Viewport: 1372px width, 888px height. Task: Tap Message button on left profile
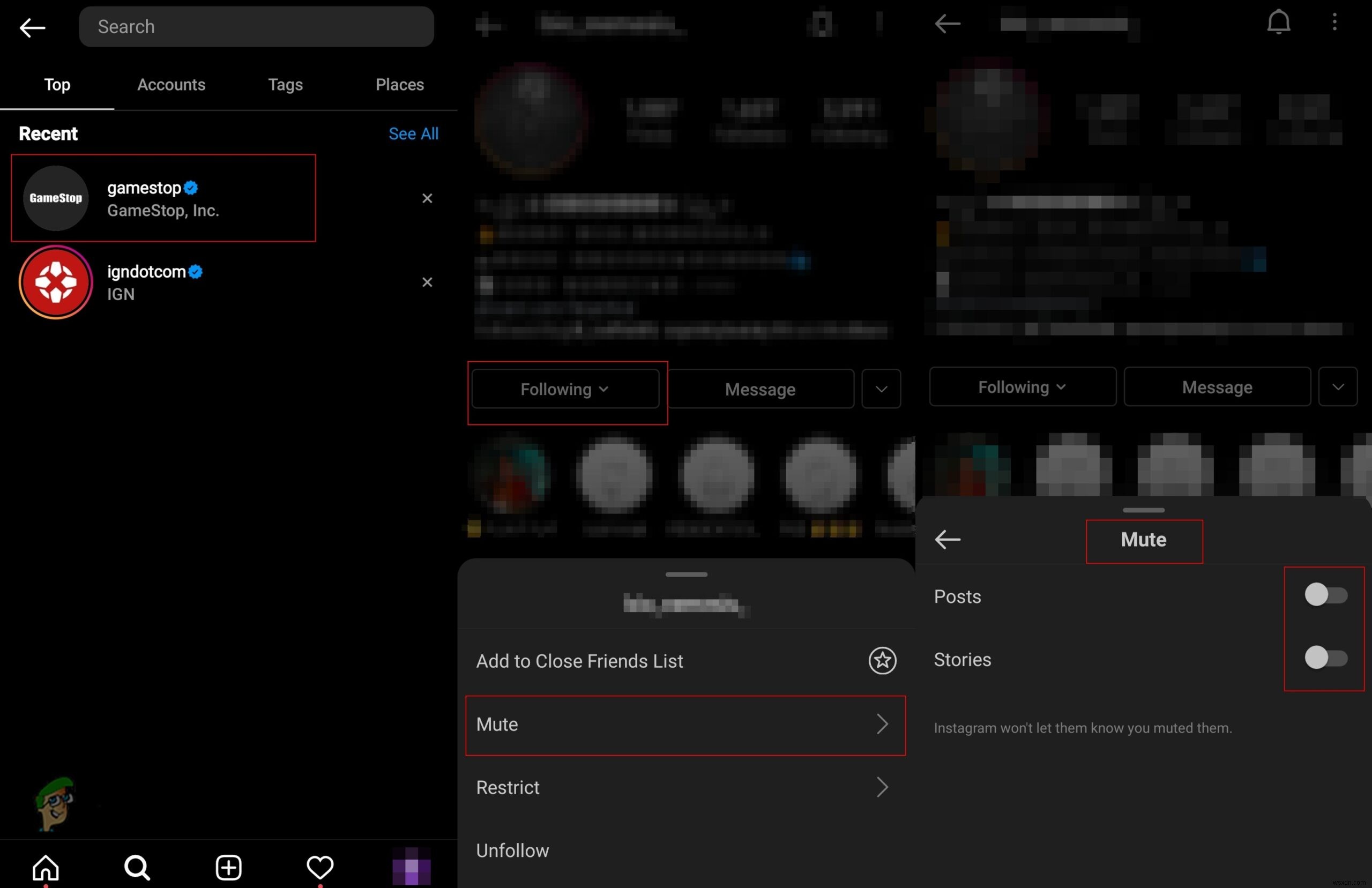pyautogui.click(x=760, y=388)
